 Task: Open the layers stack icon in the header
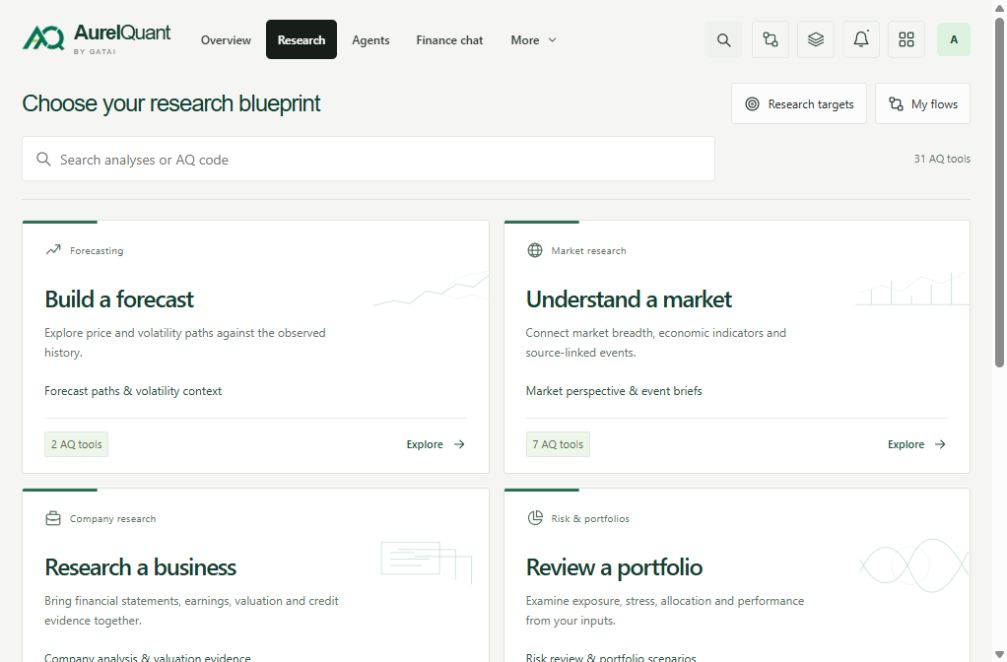[x=816, y=40]
